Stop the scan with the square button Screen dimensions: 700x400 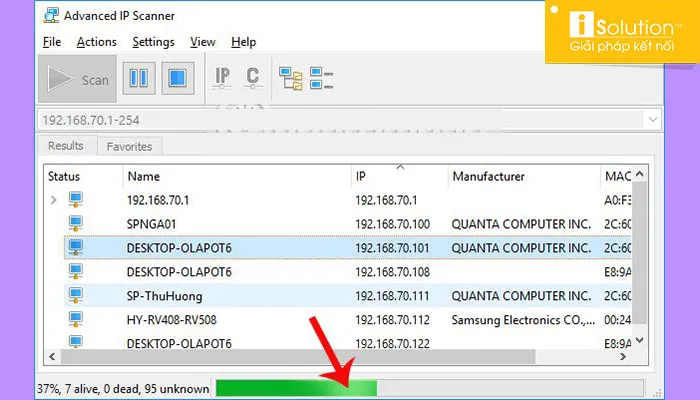(x=178, y=79)
